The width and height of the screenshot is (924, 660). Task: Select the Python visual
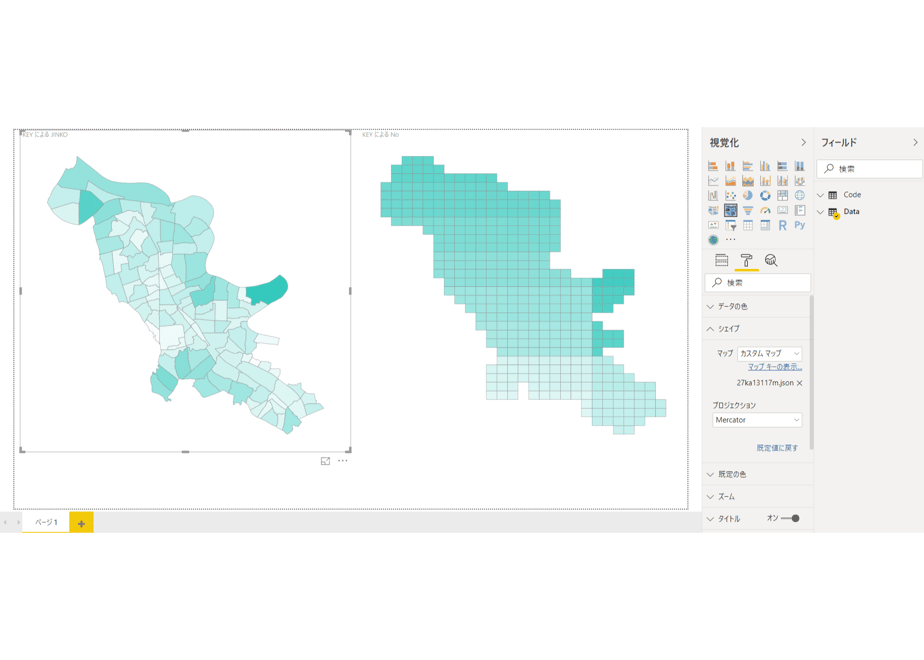click(800, 225)
